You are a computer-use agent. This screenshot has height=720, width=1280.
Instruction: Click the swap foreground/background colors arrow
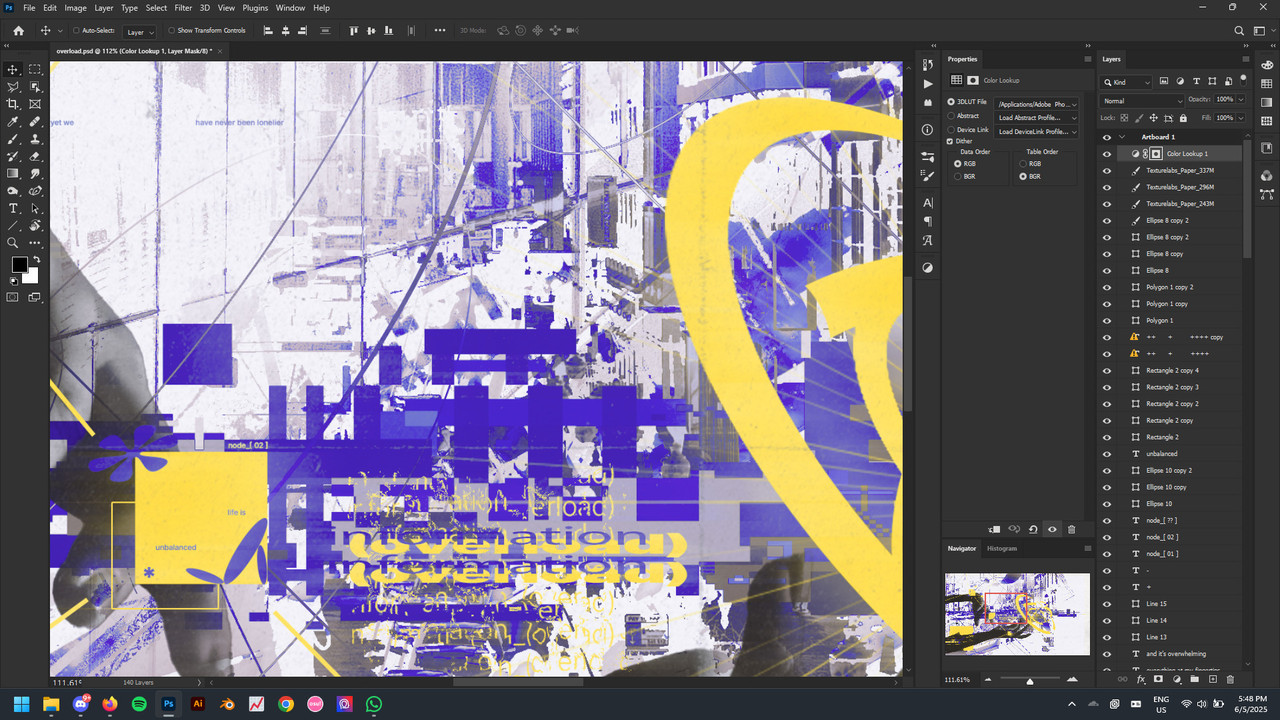pyautogui.click(x=35, y=259)
